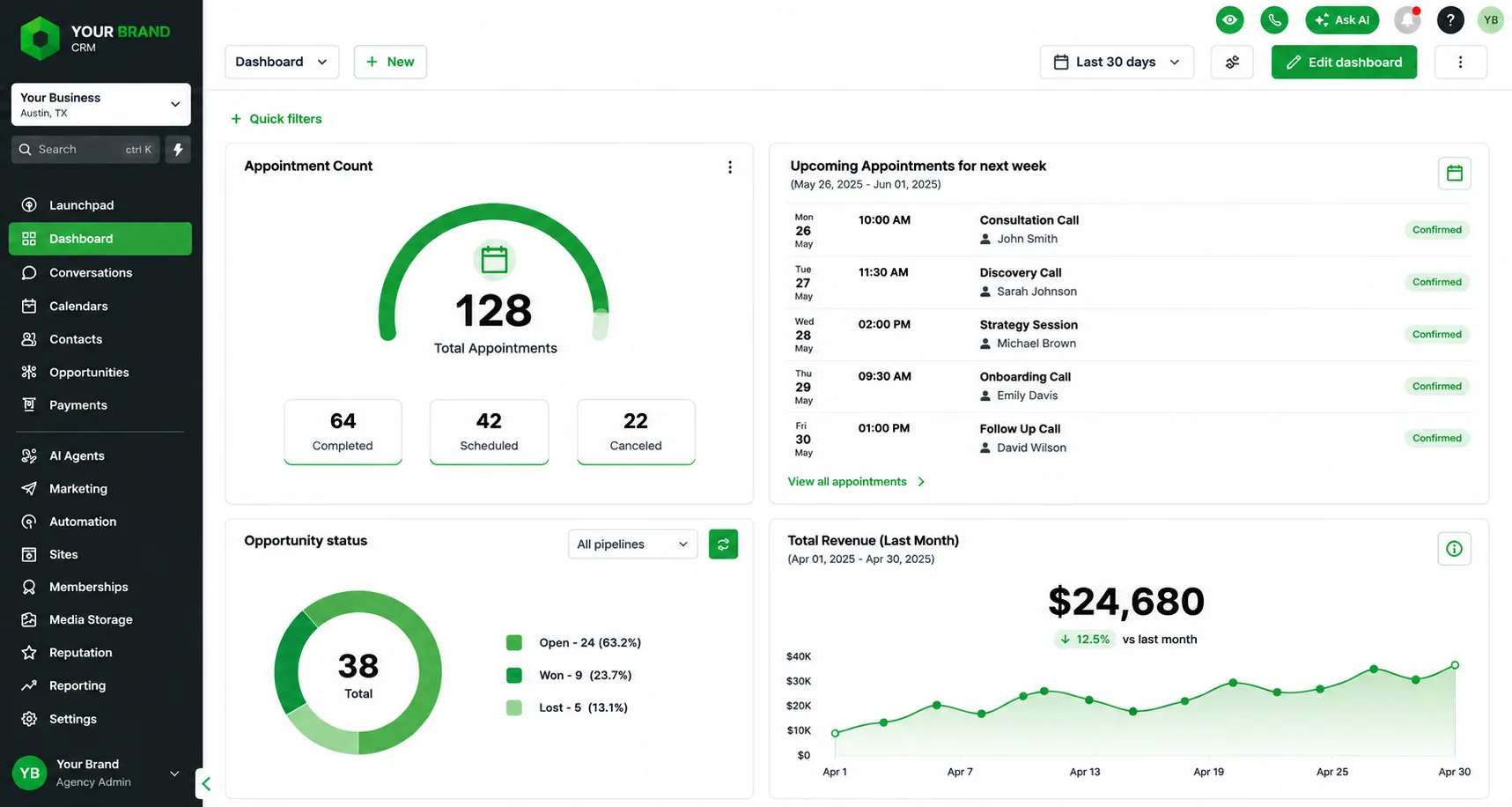Click the 12.5% change badge
The height and width of the screenshot is (807, 1512).
(x=1084, y=640)
